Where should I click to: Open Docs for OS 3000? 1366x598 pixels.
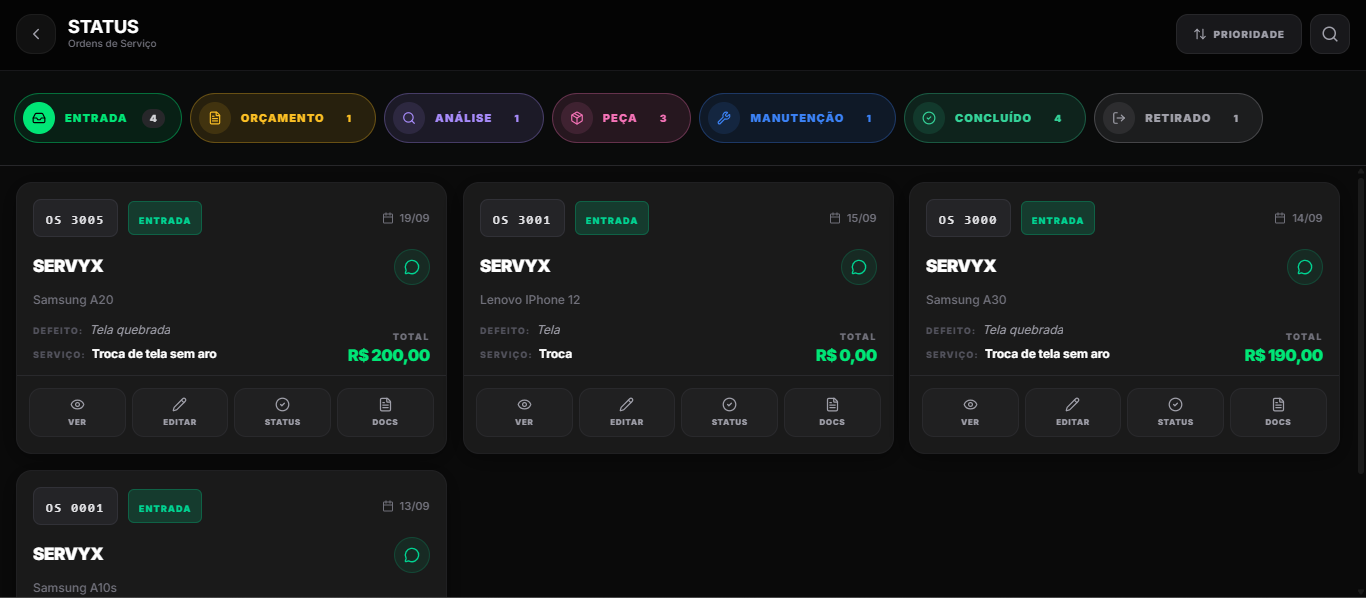point(1278,412)
